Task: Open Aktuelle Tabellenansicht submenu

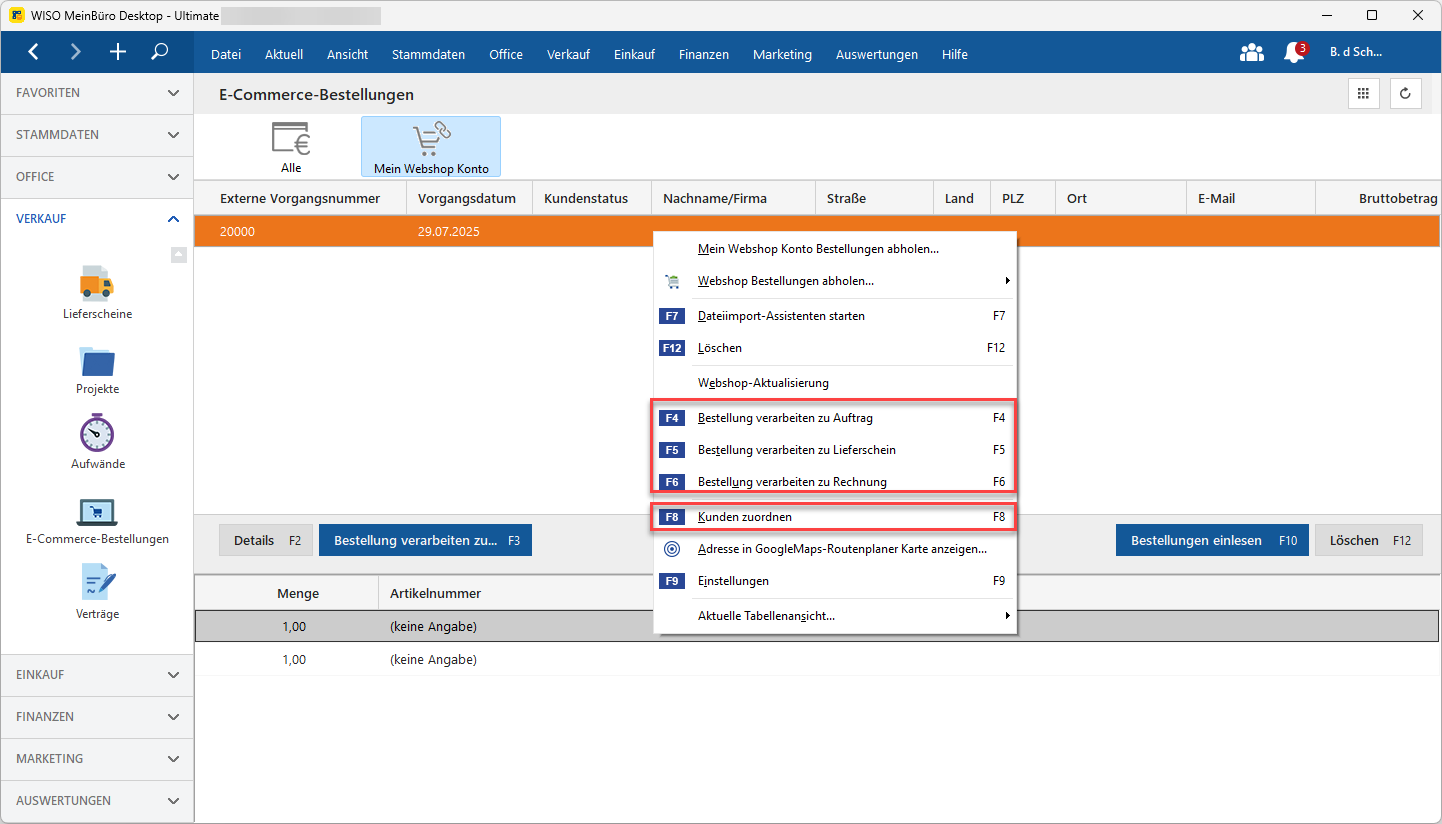Action: (x=835, y=616)
